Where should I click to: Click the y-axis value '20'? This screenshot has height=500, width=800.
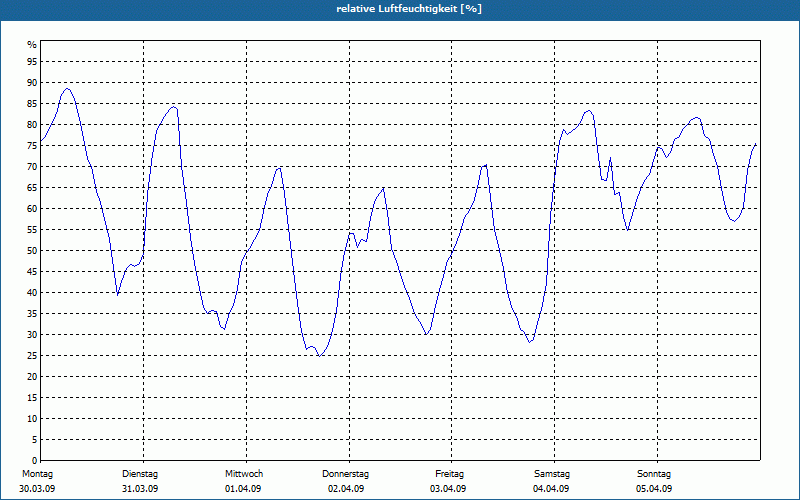click(32, 377)
